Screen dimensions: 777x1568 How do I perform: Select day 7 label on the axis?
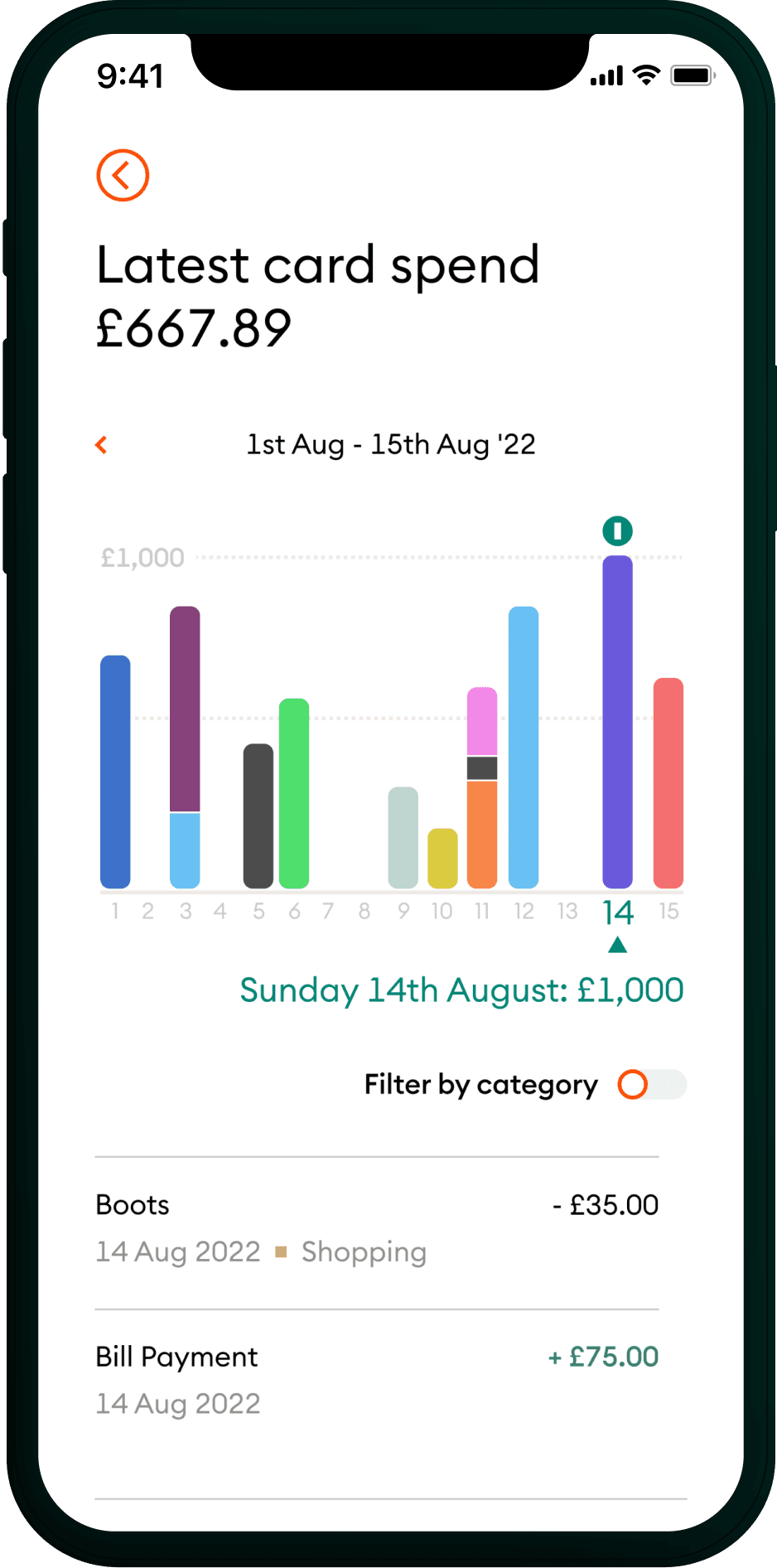328,912
